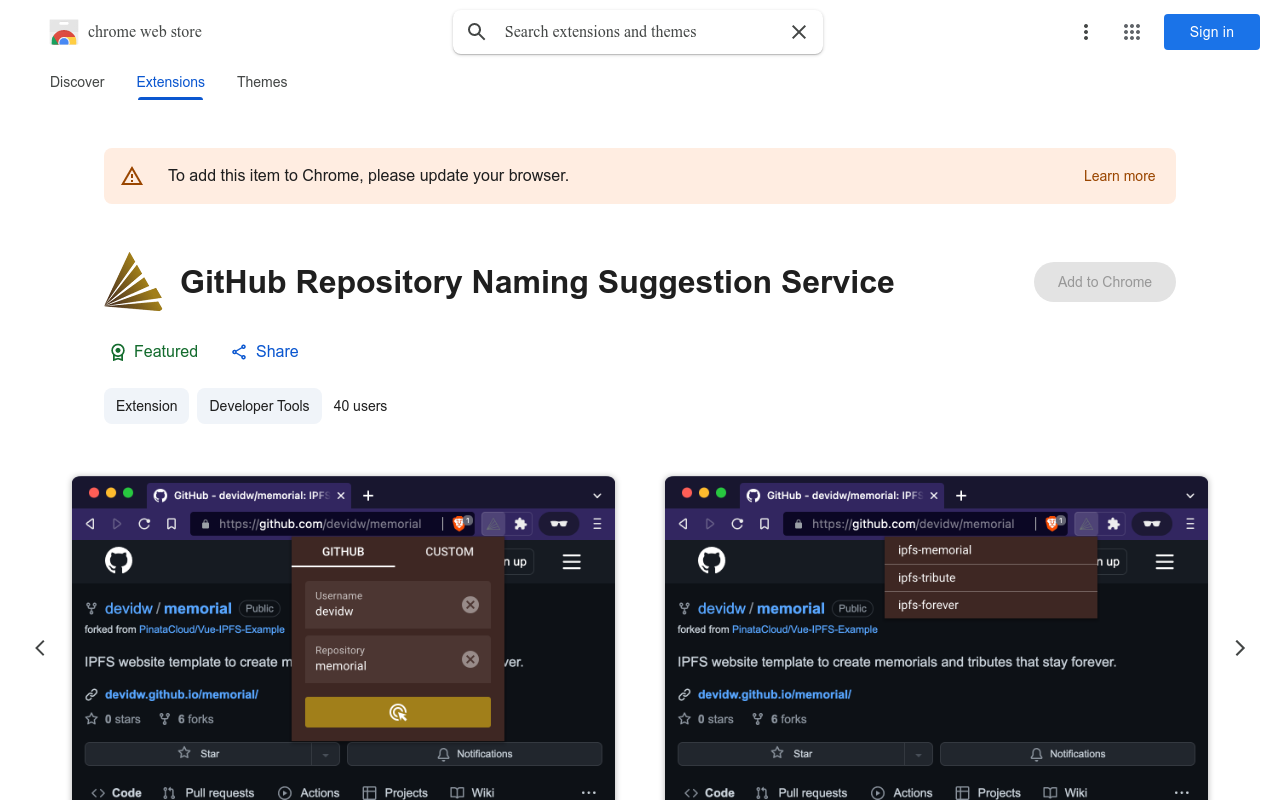
Task: Switch to the Extensions tab
Action: point(171,82)
